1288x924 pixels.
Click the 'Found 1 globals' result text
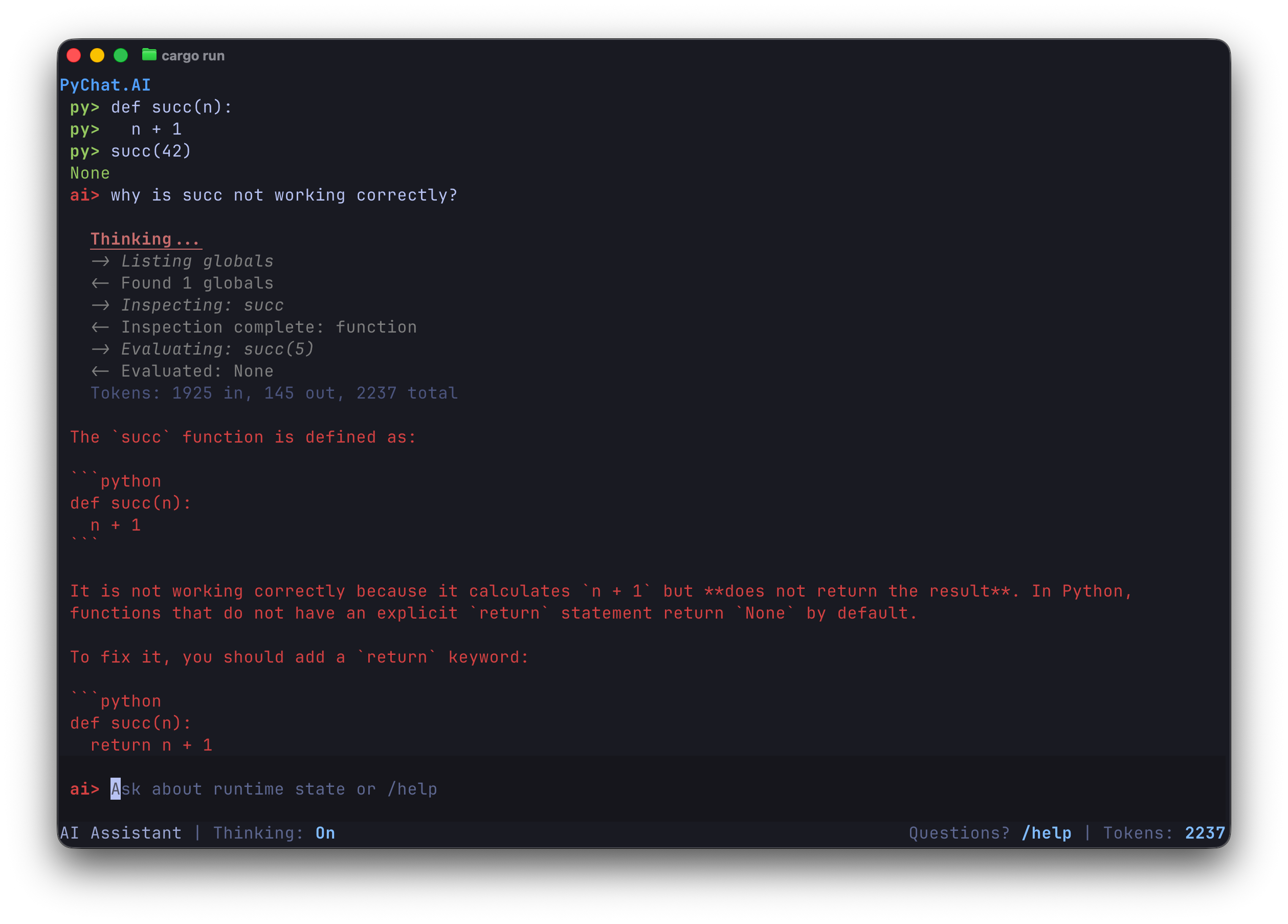pyautogui.click(x=197, y=283)
